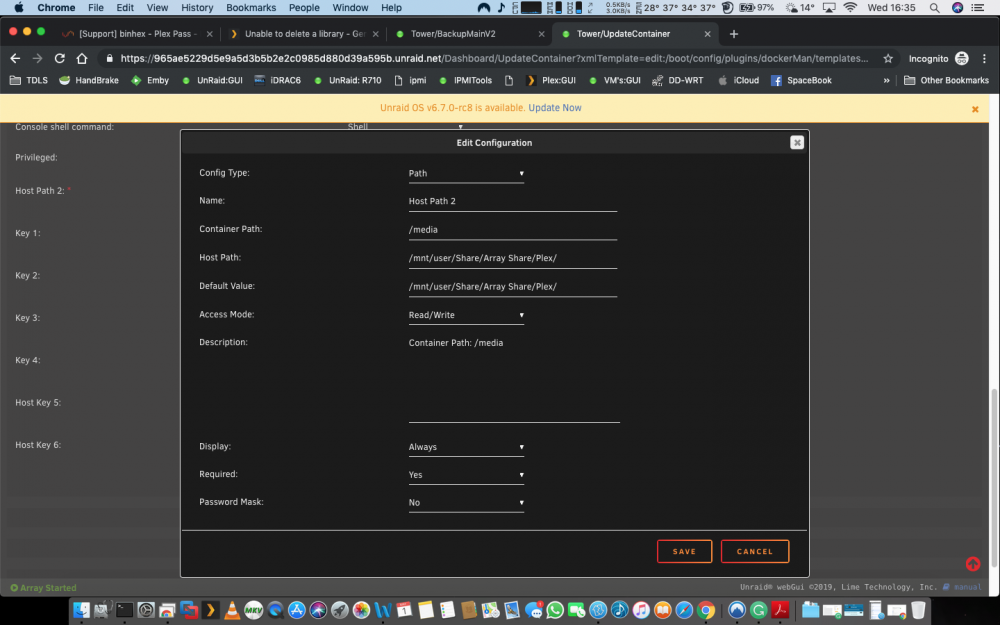Go to the browser home page

click(82, 58)
